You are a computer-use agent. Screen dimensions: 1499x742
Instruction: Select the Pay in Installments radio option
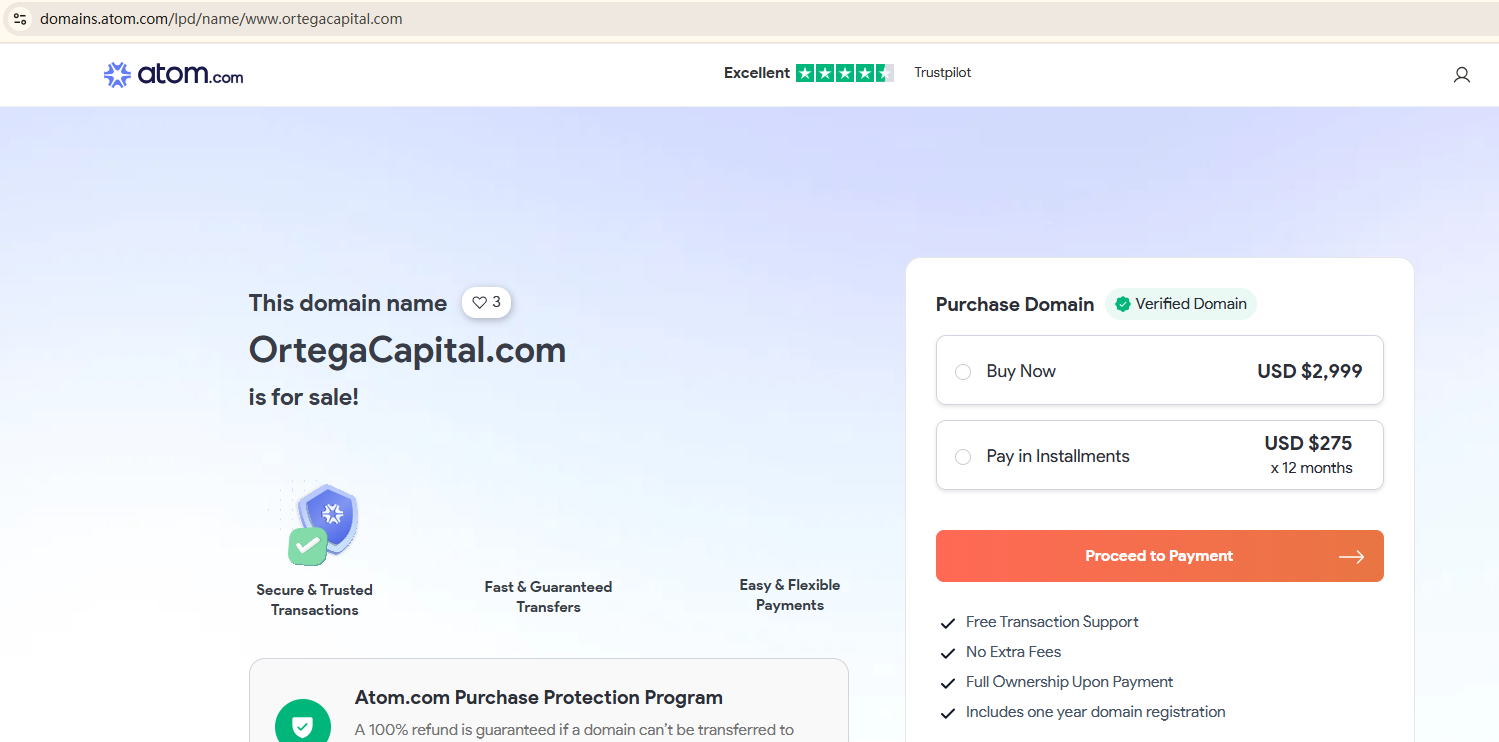[x=963, y=457]
